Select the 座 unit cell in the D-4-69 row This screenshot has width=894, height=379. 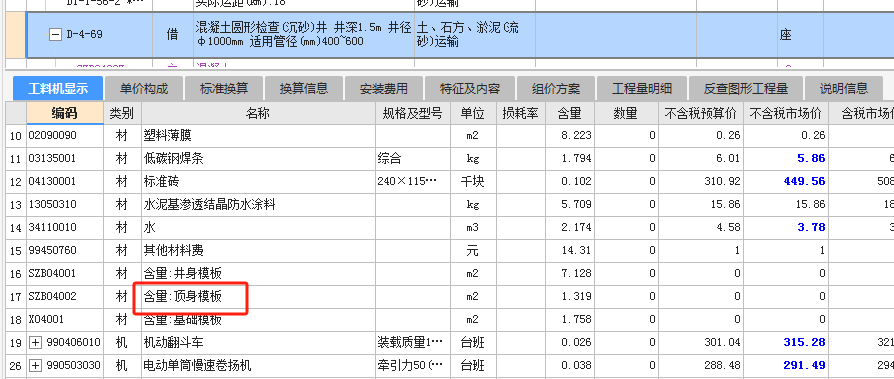800,35
